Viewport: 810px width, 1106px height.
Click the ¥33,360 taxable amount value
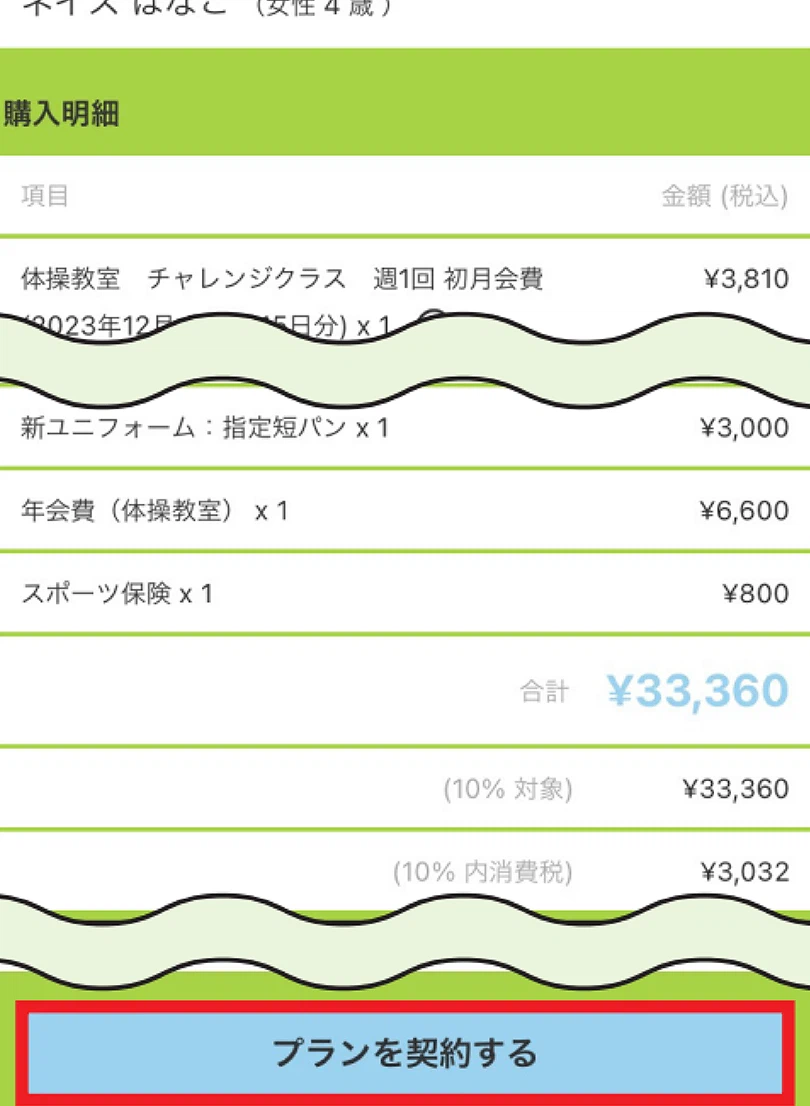coord(736,789)
